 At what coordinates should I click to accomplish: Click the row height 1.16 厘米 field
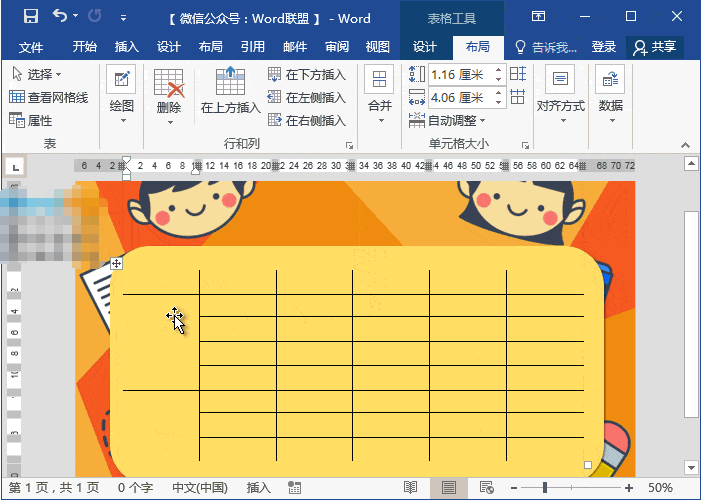[460, 75]
